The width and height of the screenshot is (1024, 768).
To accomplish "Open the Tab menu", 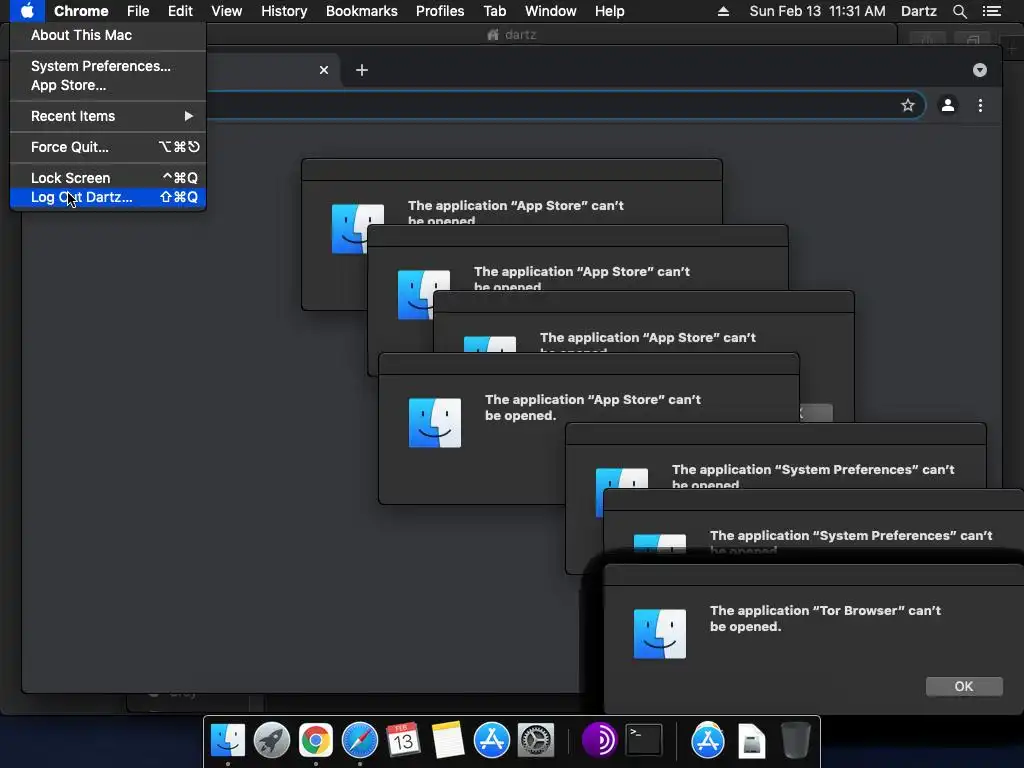I will pos(494,11).
